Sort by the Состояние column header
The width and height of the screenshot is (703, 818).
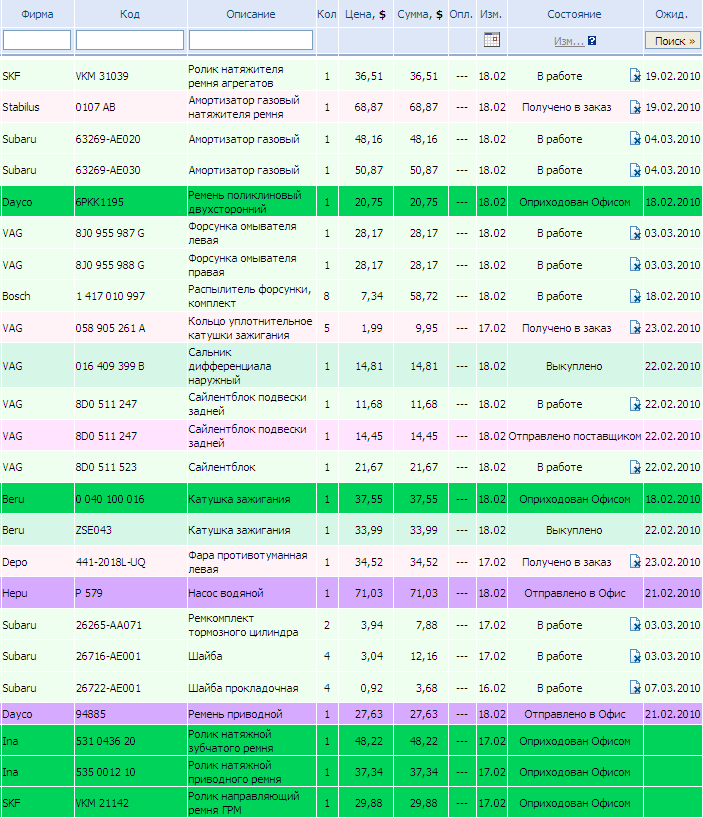pos(574,14)
